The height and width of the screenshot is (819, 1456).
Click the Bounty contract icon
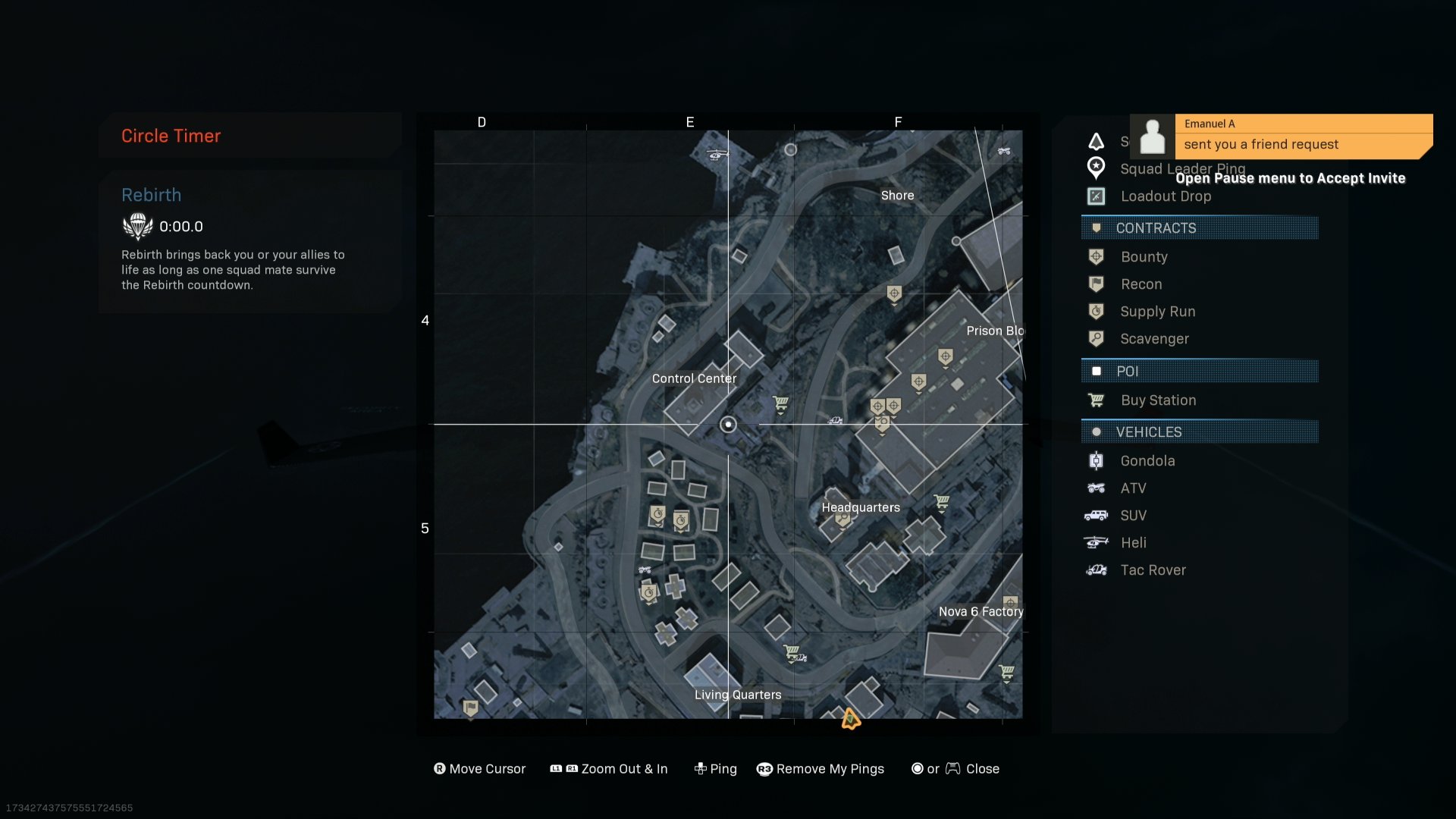pos(1097,255)
